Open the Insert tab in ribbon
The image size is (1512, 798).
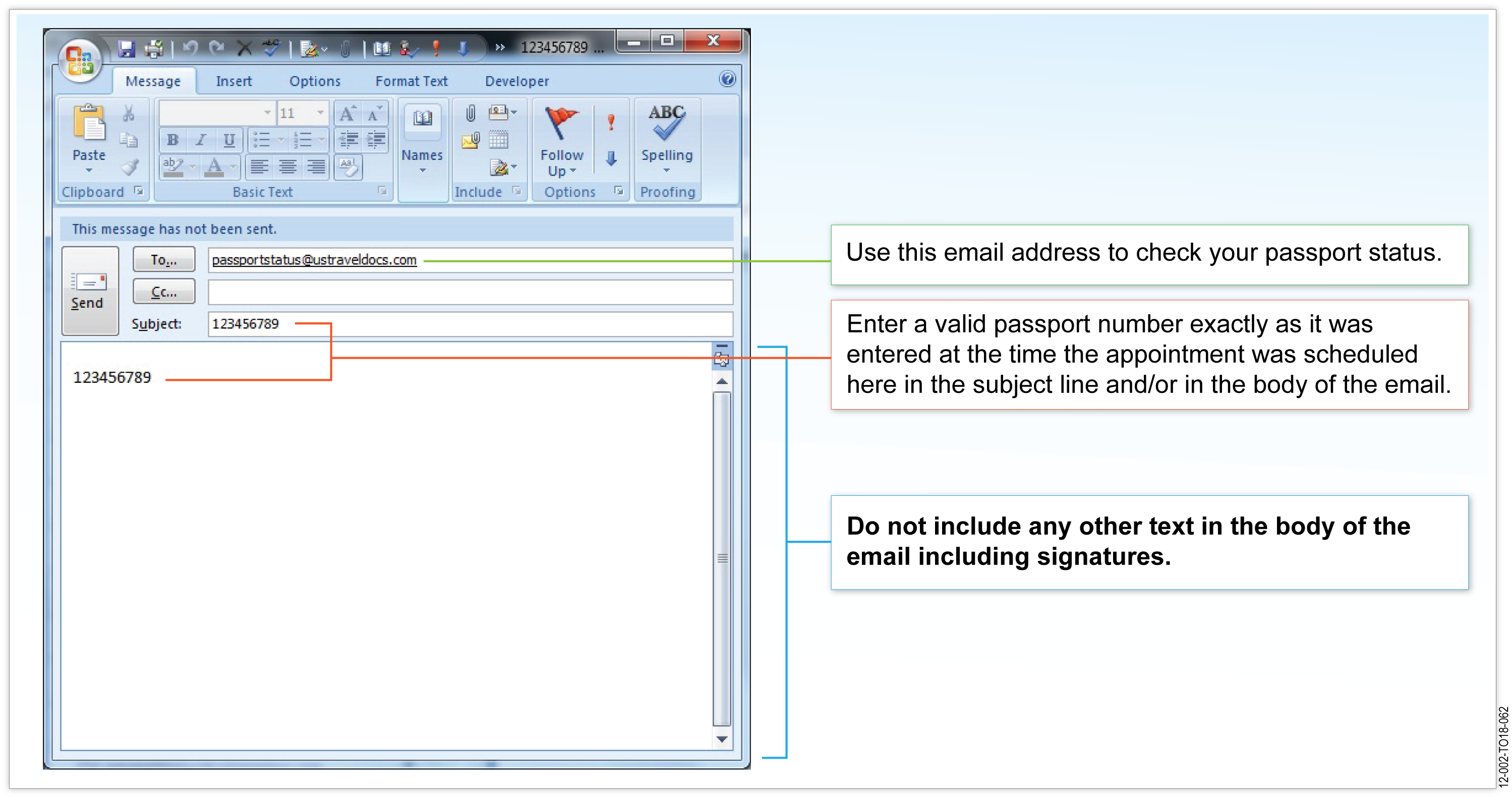pyautogui.click(x=234, y=81)
